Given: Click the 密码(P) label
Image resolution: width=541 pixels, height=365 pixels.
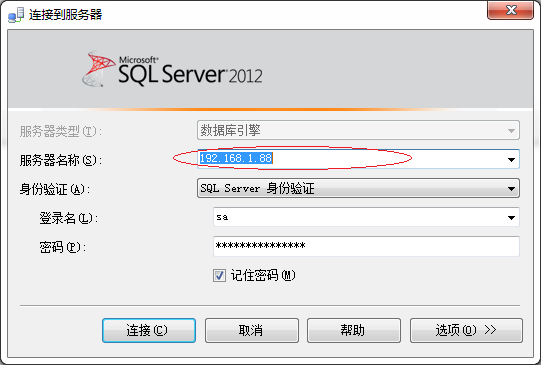Looking at the screenshot, I should tap(62, 247).
